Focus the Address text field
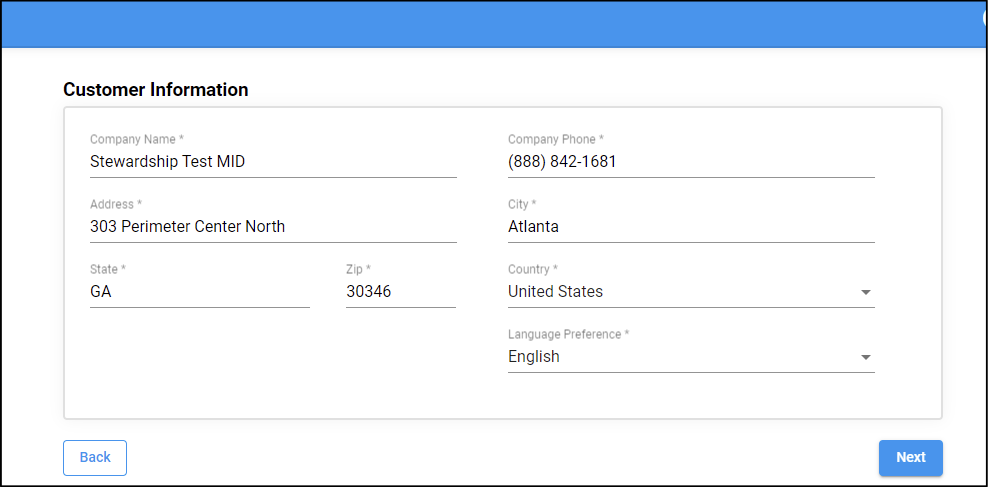988x487 pixels. tap(272, 227)
